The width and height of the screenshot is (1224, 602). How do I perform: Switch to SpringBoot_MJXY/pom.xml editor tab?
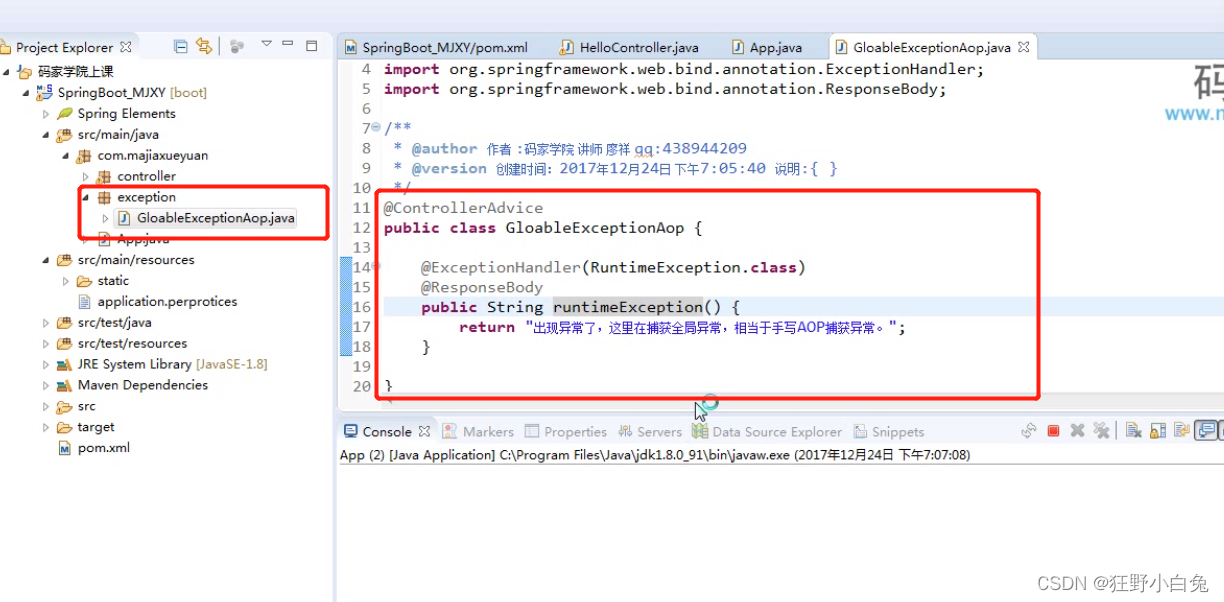(x=436, y=47)
